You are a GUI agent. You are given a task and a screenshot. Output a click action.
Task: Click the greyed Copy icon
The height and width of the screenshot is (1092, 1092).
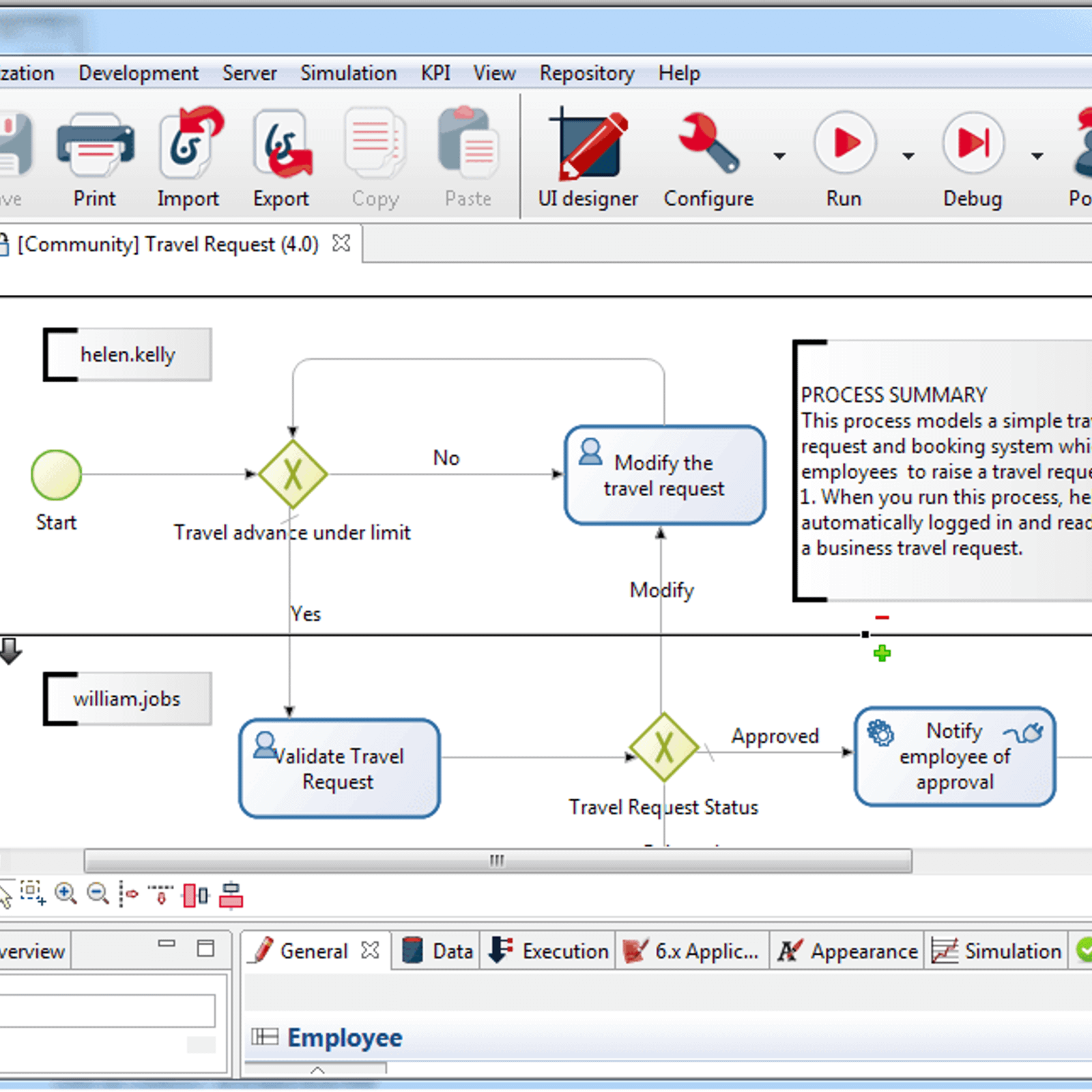[x=375, y=143]
